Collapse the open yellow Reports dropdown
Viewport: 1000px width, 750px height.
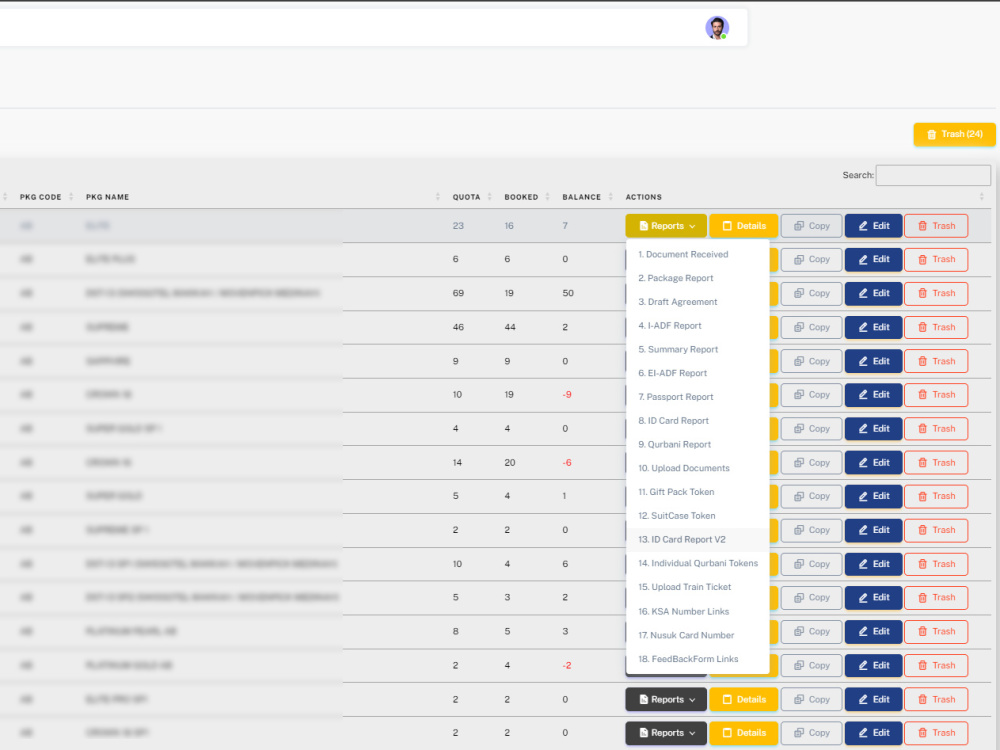pyautogui.click(x=666, y=226)
